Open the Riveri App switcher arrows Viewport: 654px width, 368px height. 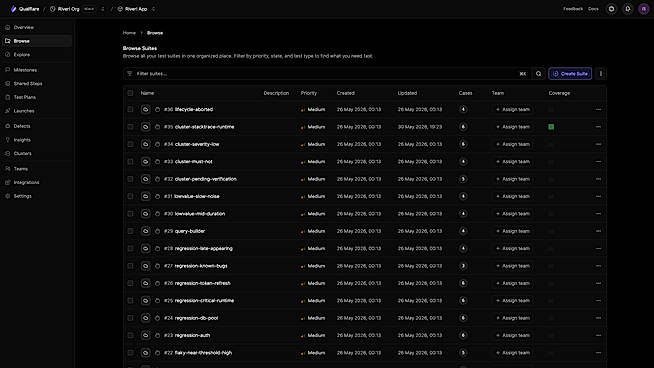(153, 9)
